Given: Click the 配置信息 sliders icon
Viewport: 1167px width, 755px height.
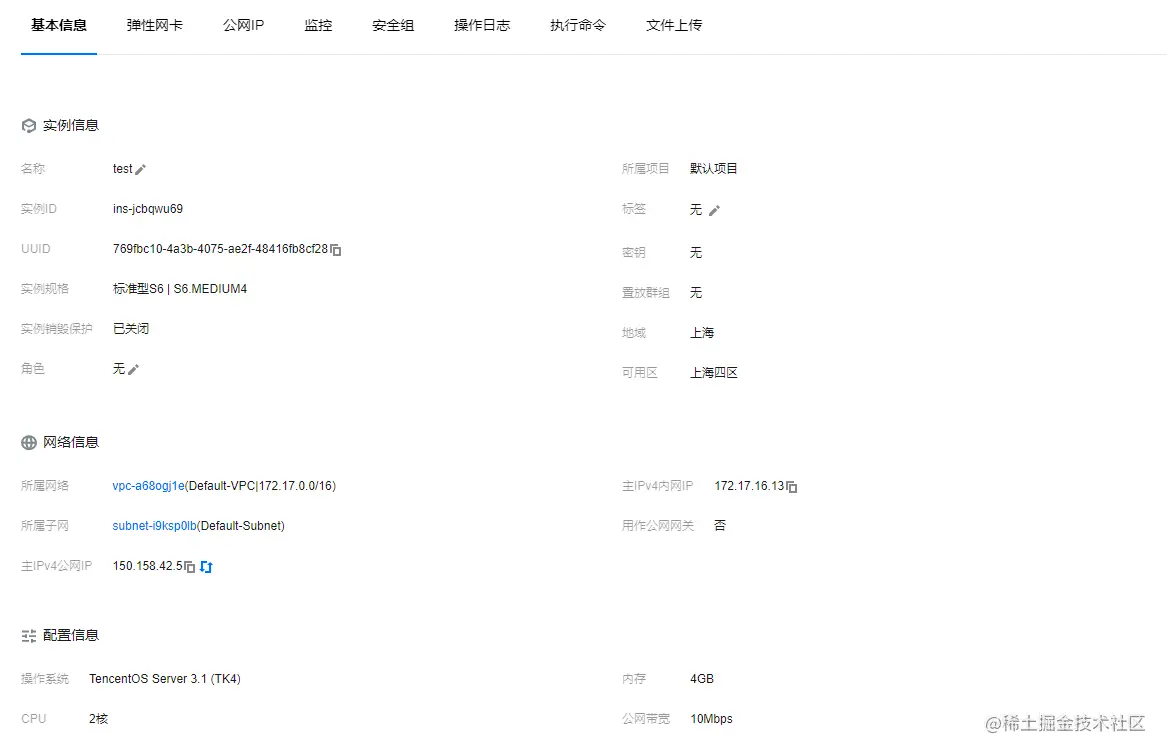Looking at the screenshot, I should point(29,636).
